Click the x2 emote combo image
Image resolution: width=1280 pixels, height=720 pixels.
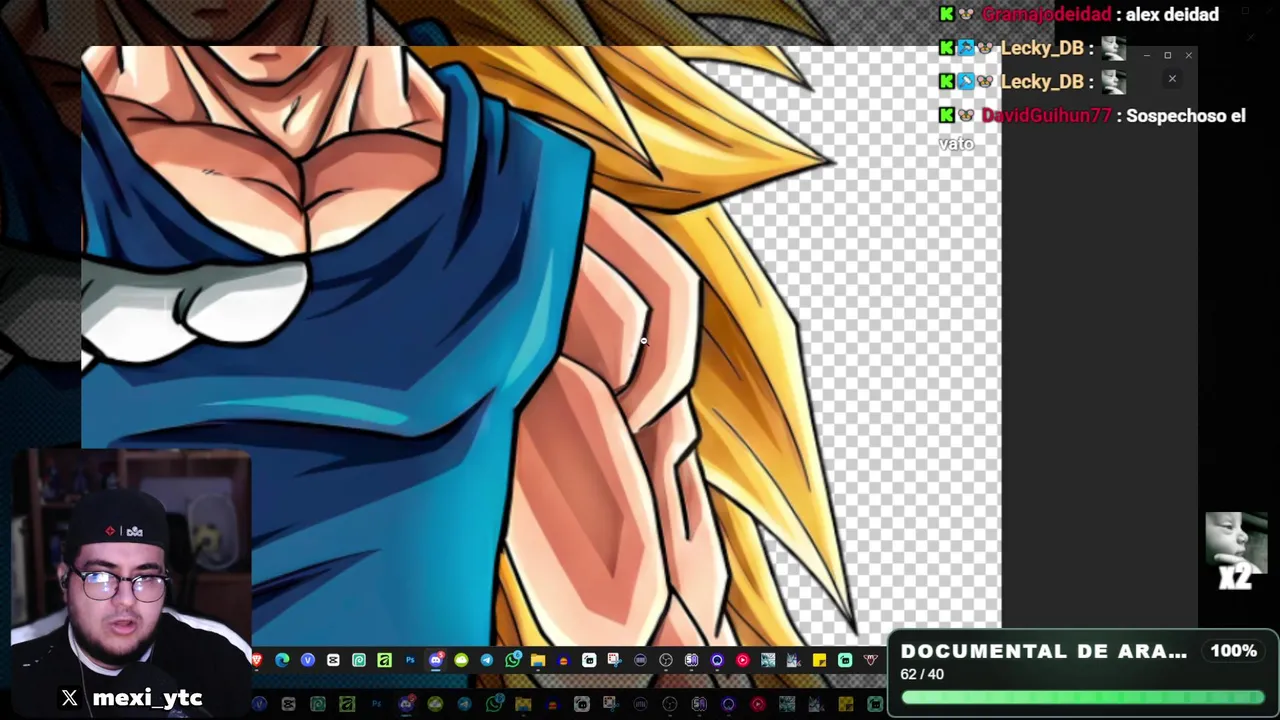point(1236,551)
